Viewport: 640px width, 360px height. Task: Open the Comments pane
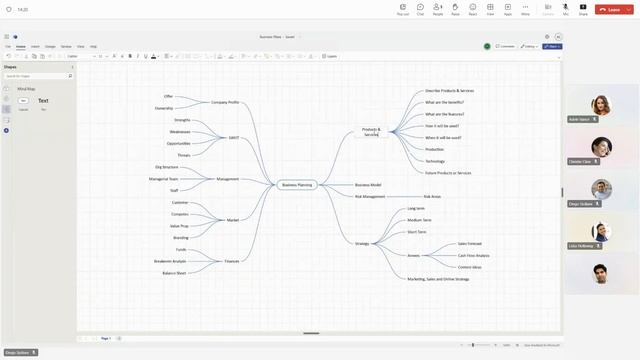tap(505, 47)
